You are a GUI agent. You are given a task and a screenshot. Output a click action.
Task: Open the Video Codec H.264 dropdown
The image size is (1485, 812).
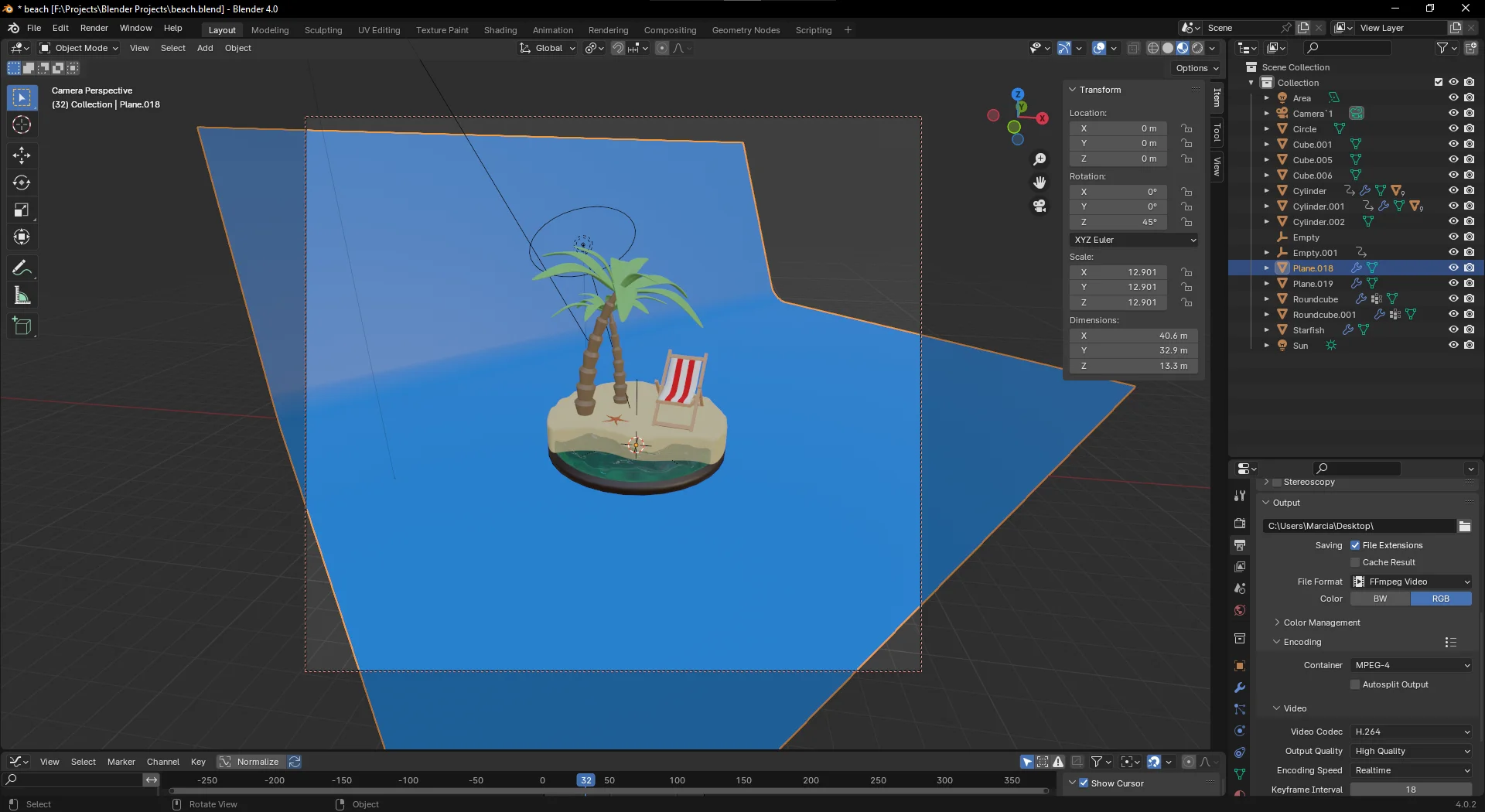coord(1412,732)
